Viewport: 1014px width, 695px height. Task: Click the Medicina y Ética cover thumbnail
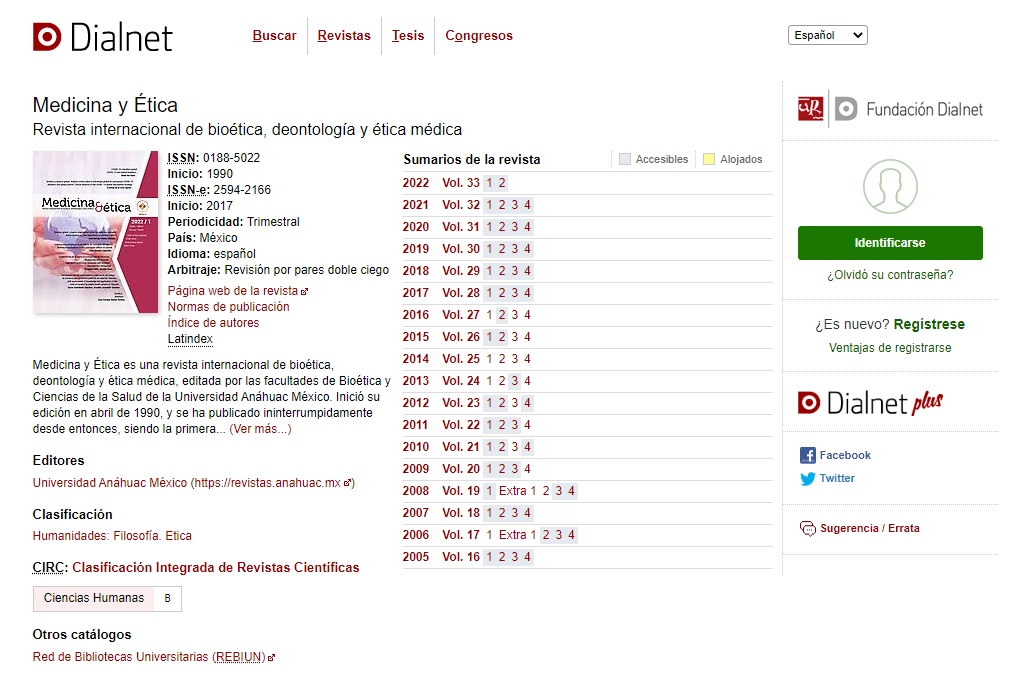[96, 231]
